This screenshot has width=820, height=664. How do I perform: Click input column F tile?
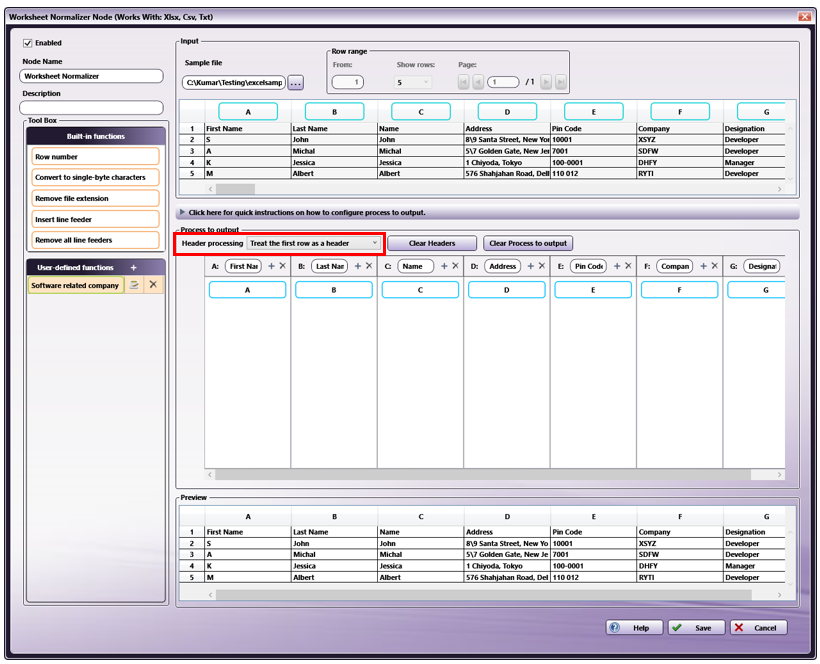pos(680,111)
